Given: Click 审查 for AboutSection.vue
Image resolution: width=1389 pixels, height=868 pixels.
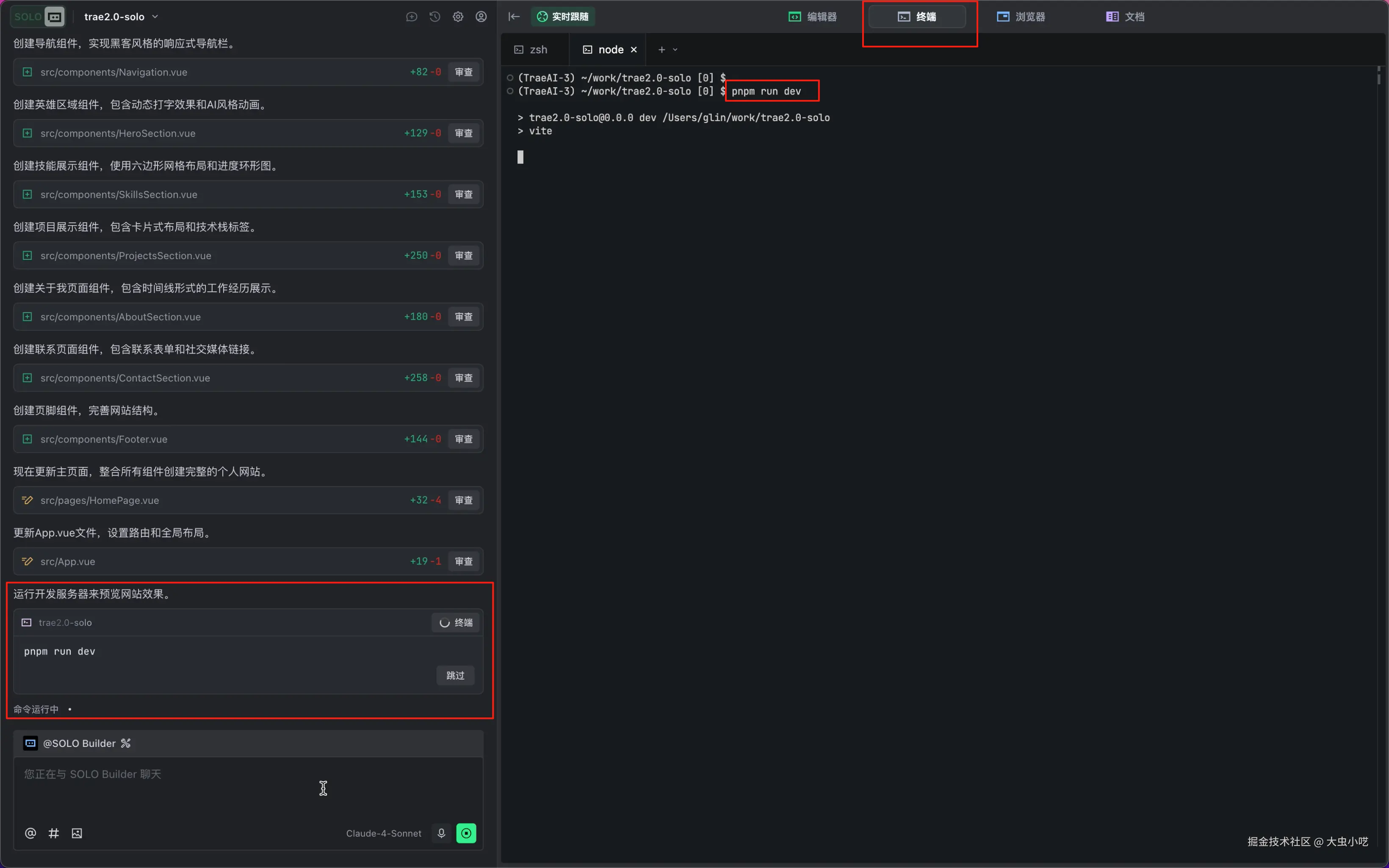Looking at the screenshot, I should (x=464, y=317).
